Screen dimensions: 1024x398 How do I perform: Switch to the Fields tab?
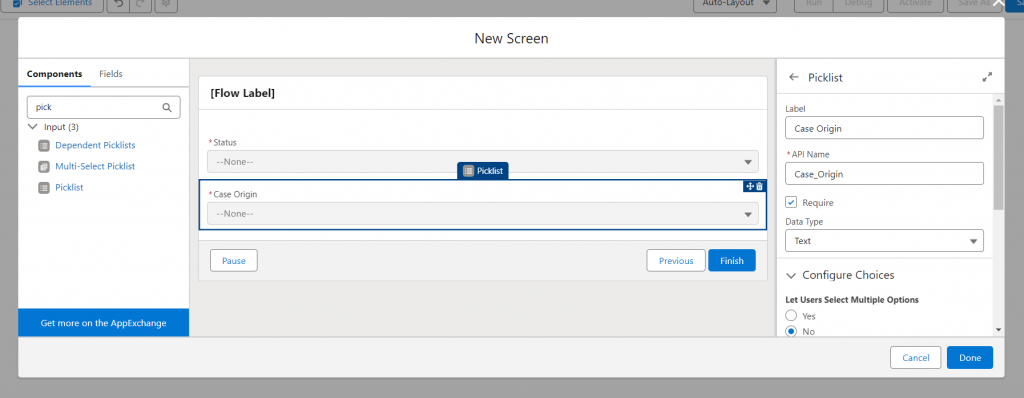[x=111, y=74]
